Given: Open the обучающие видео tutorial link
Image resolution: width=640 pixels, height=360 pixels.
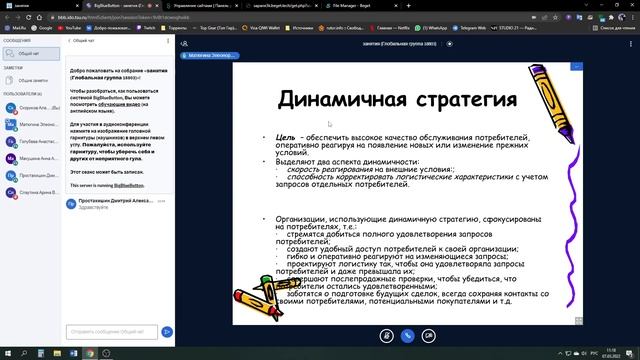Looking at the screenshot, I should (x=119, y=104).
